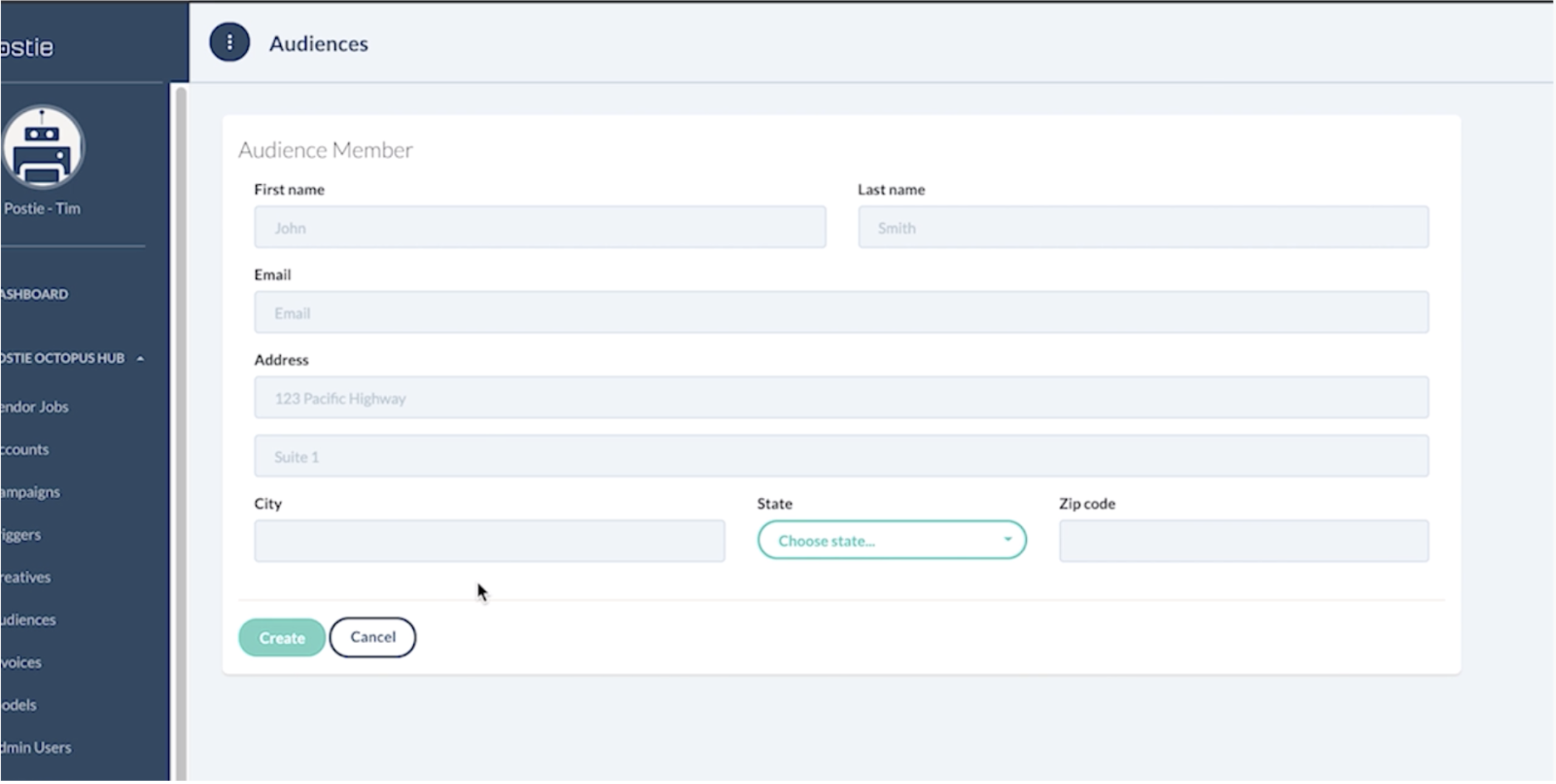Screen dimensions: 1556x784
Task: Open Dashboard from the sidebar
Action: coord(35,294)
